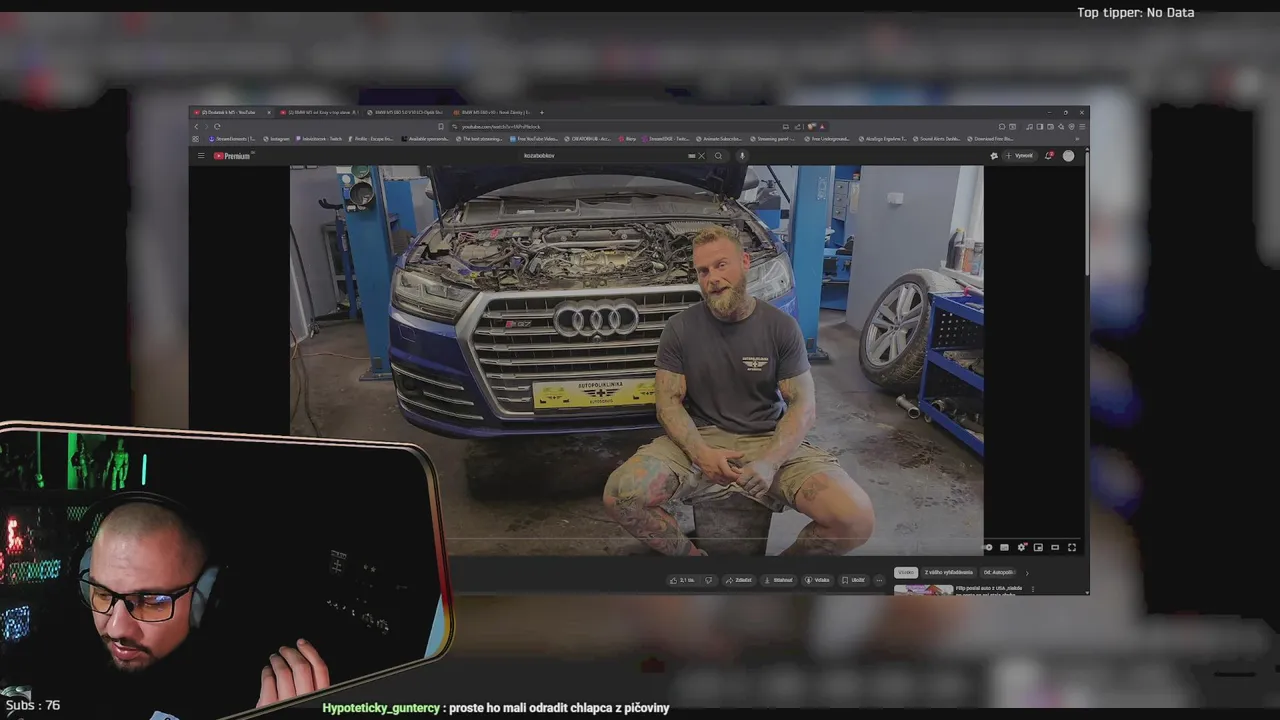Select the Všetko filter chip
This screenshot has height=720, width=1280.
click(x=906, y=573)
